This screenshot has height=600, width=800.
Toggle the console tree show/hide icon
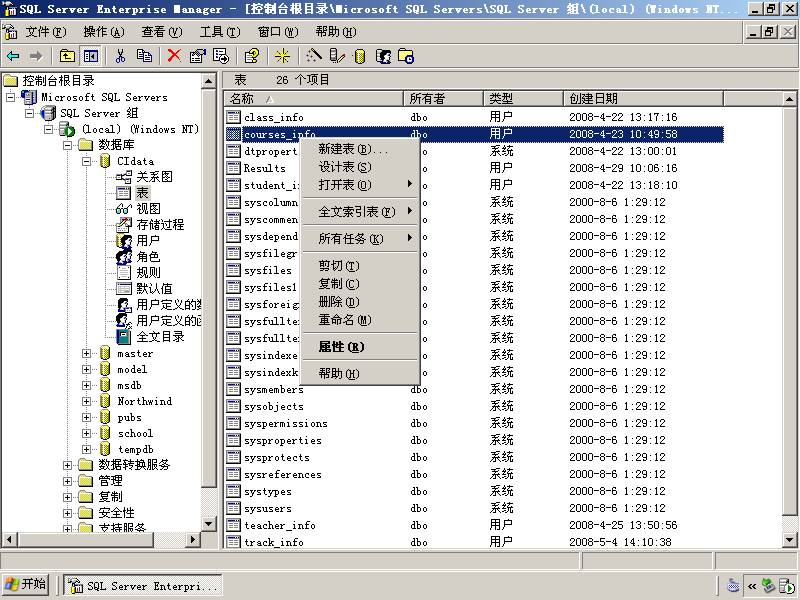pyautogui.click(x=91, y=56)
